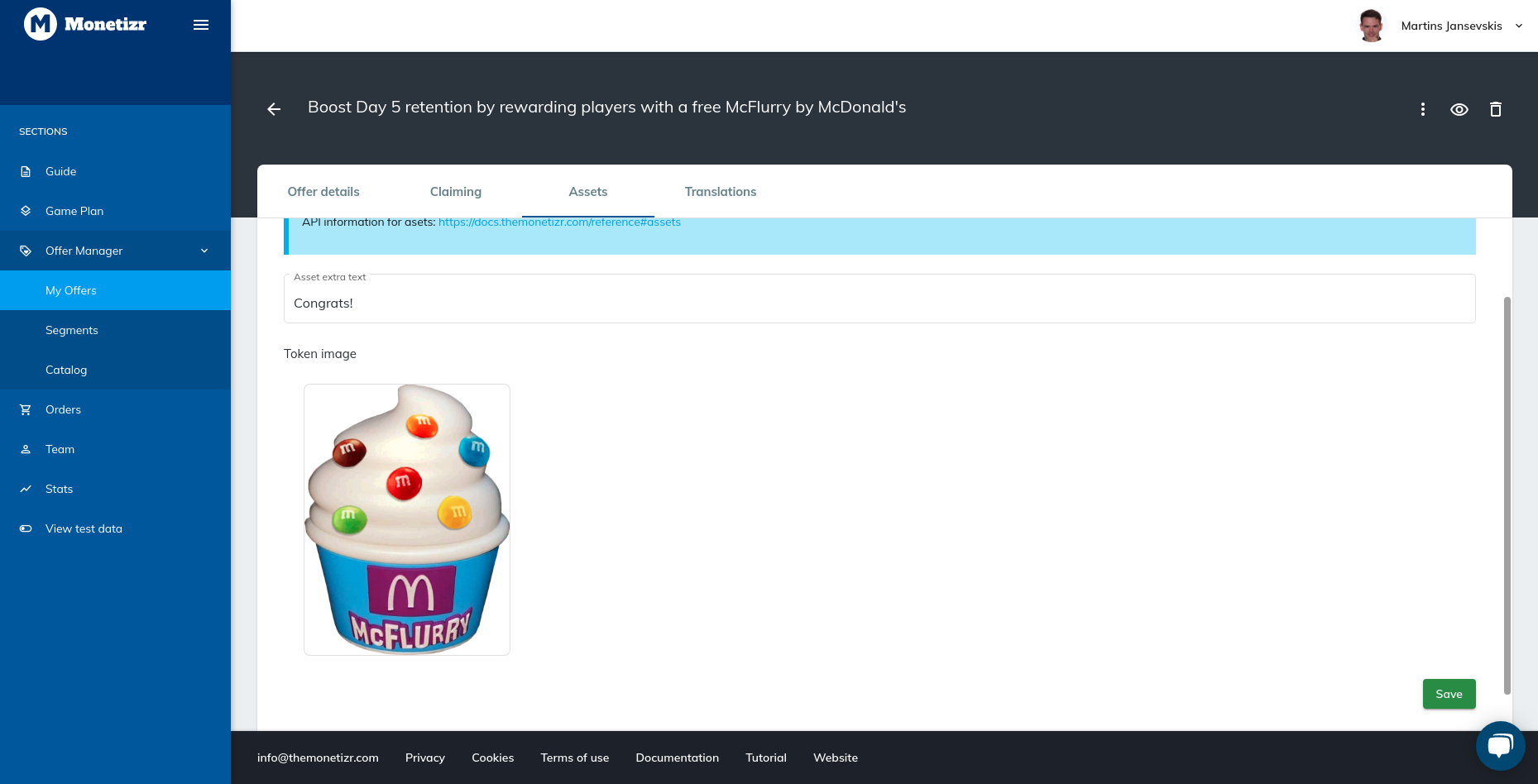Click the Asset extra text input field

pyautogui.click(x=879, y=299)
